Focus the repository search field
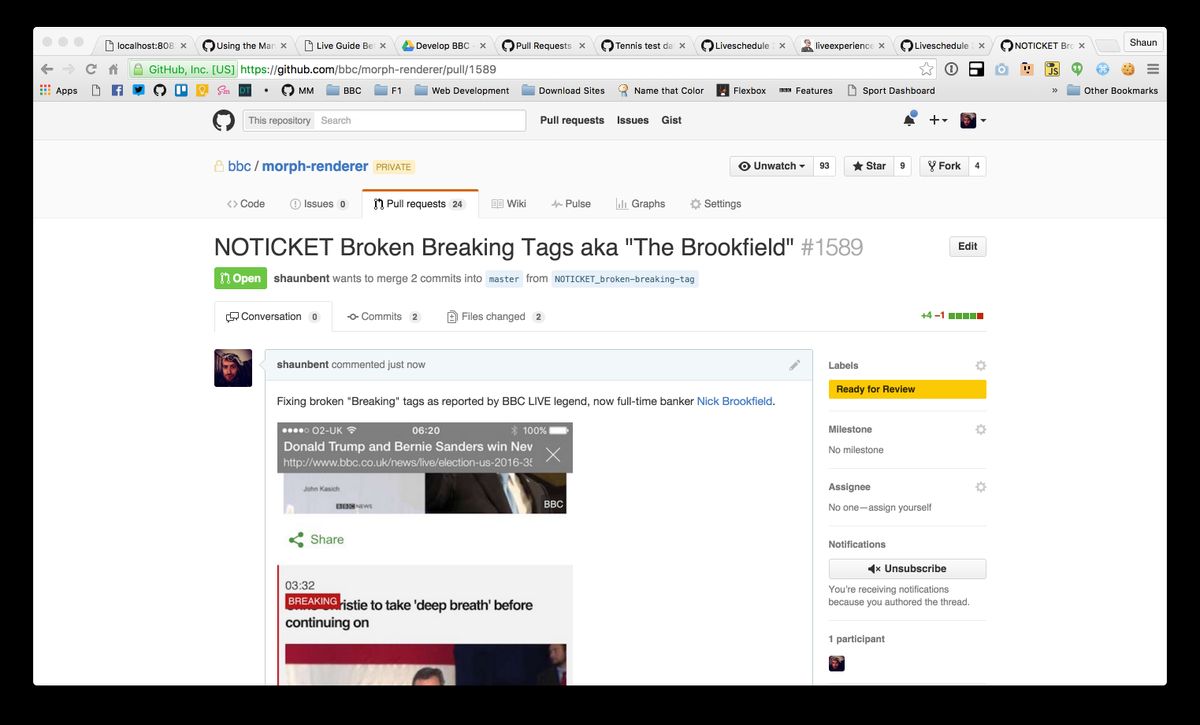Image resolution: width=1200 pixels, height=725 pixels. pos(420,120)
